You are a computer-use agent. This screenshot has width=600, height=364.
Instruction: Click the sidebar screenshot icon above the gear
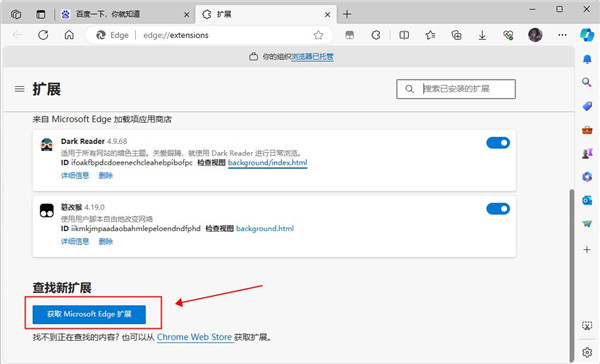pos(587,326)
